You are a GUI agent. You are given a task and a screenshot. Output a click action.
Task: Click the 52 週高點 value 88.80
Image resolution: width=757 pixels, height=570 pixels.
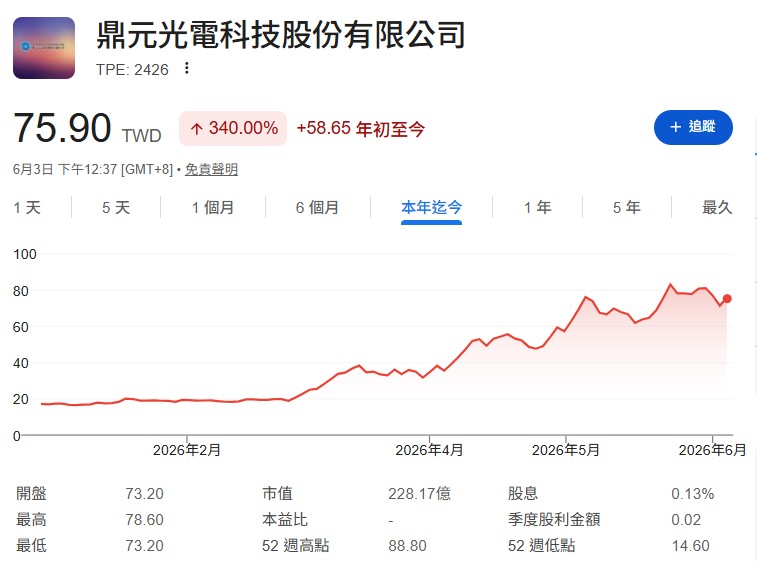(407, 546)
